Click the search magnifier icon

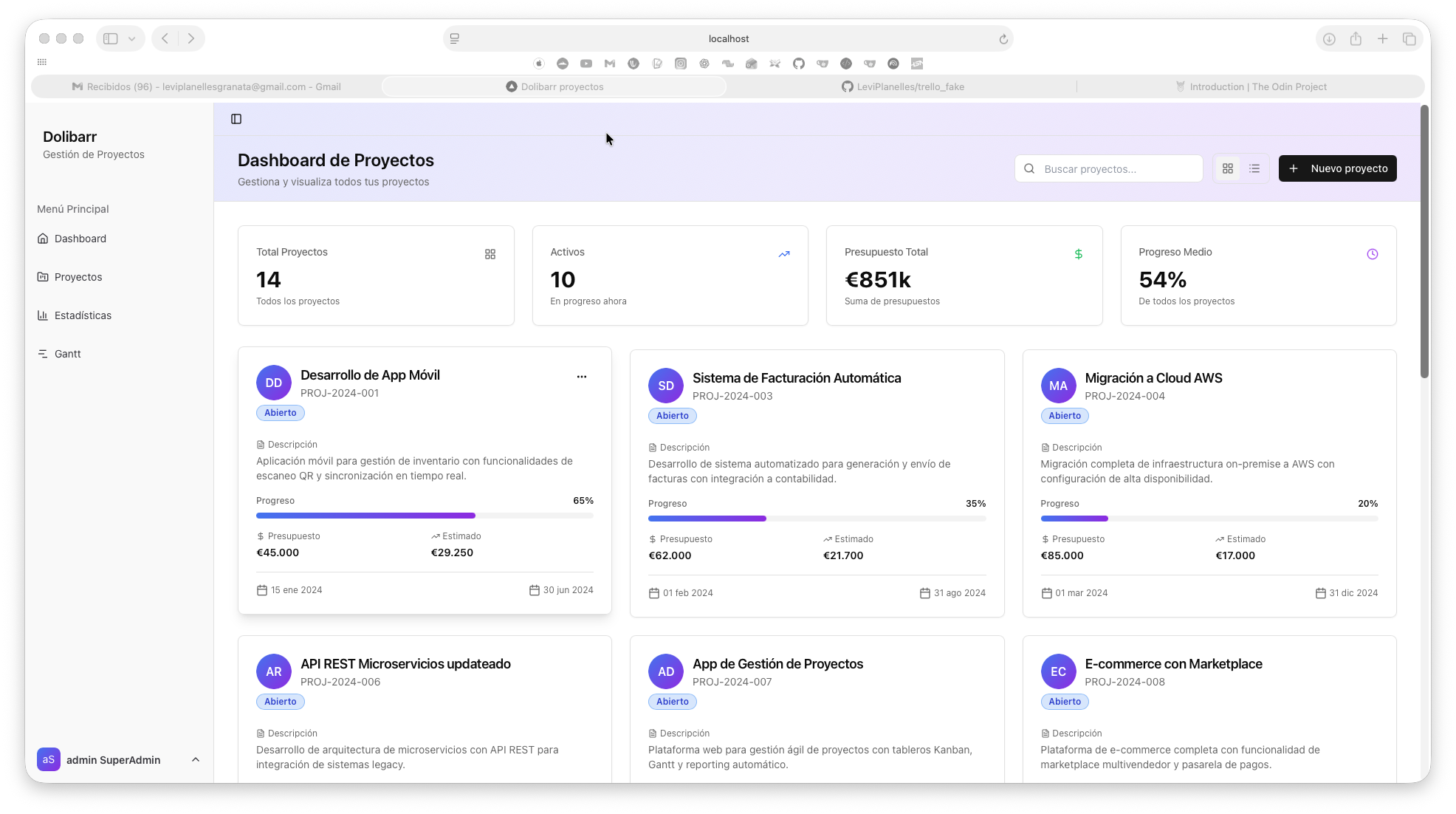tap(1029, 168)
